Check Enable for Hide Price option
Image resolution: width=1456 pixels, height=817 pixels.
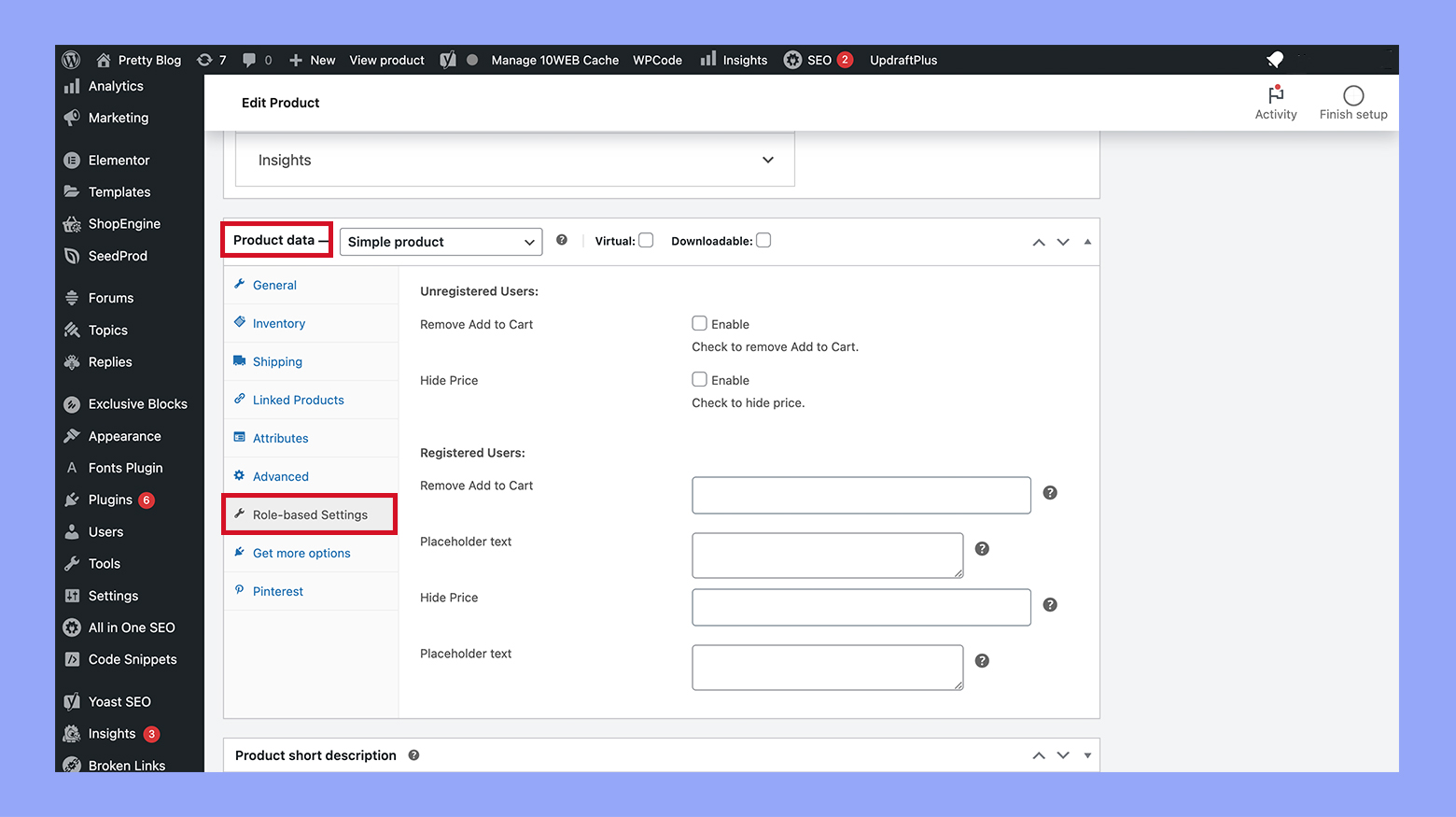[699, 380]
